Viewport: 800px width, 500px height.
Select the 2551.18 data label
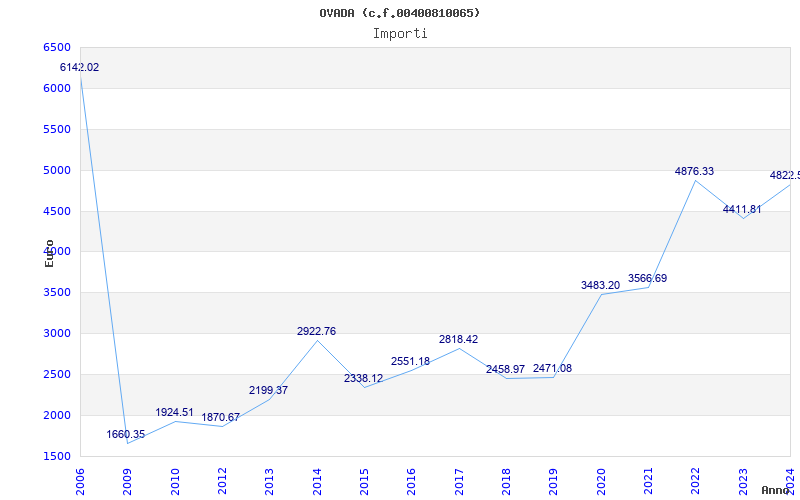pos(410,361)
